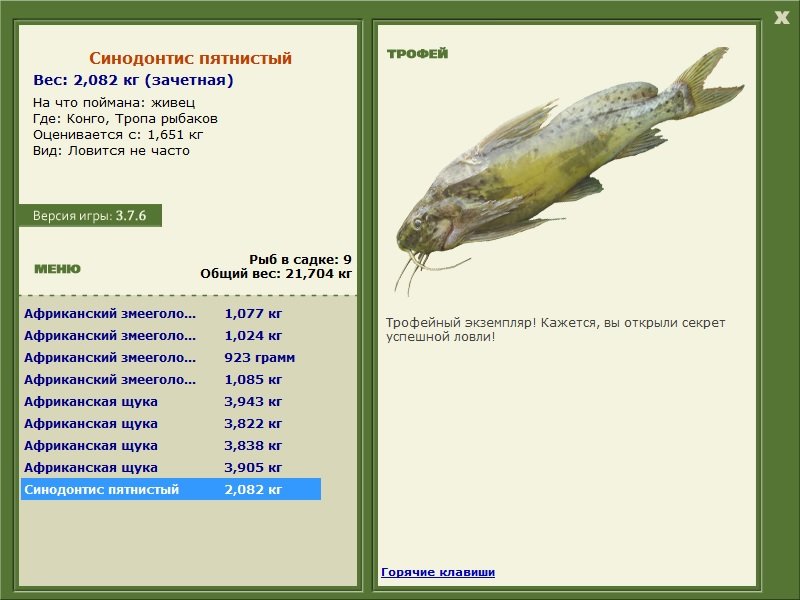Click the Оценивается с: 1,651 кг line
Image resolution: width=800 pixels, height=600 pixels.
118,135
